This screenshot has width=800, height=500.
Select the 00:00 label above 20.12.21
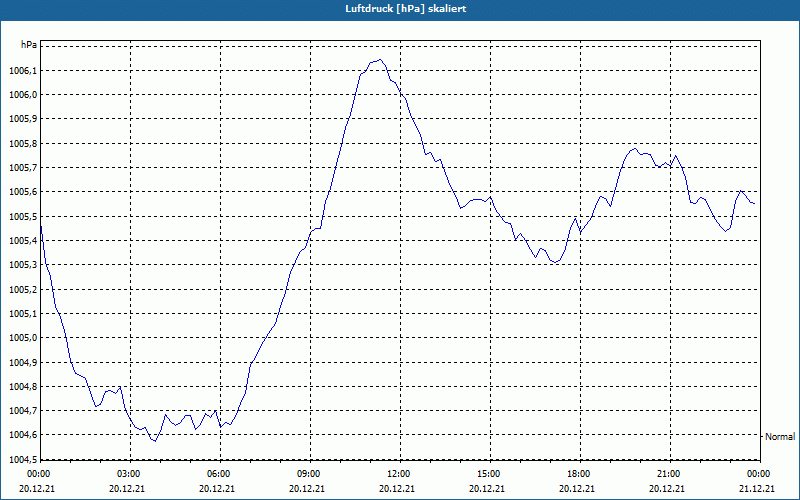pyautogui.click(x=38, y=474)
